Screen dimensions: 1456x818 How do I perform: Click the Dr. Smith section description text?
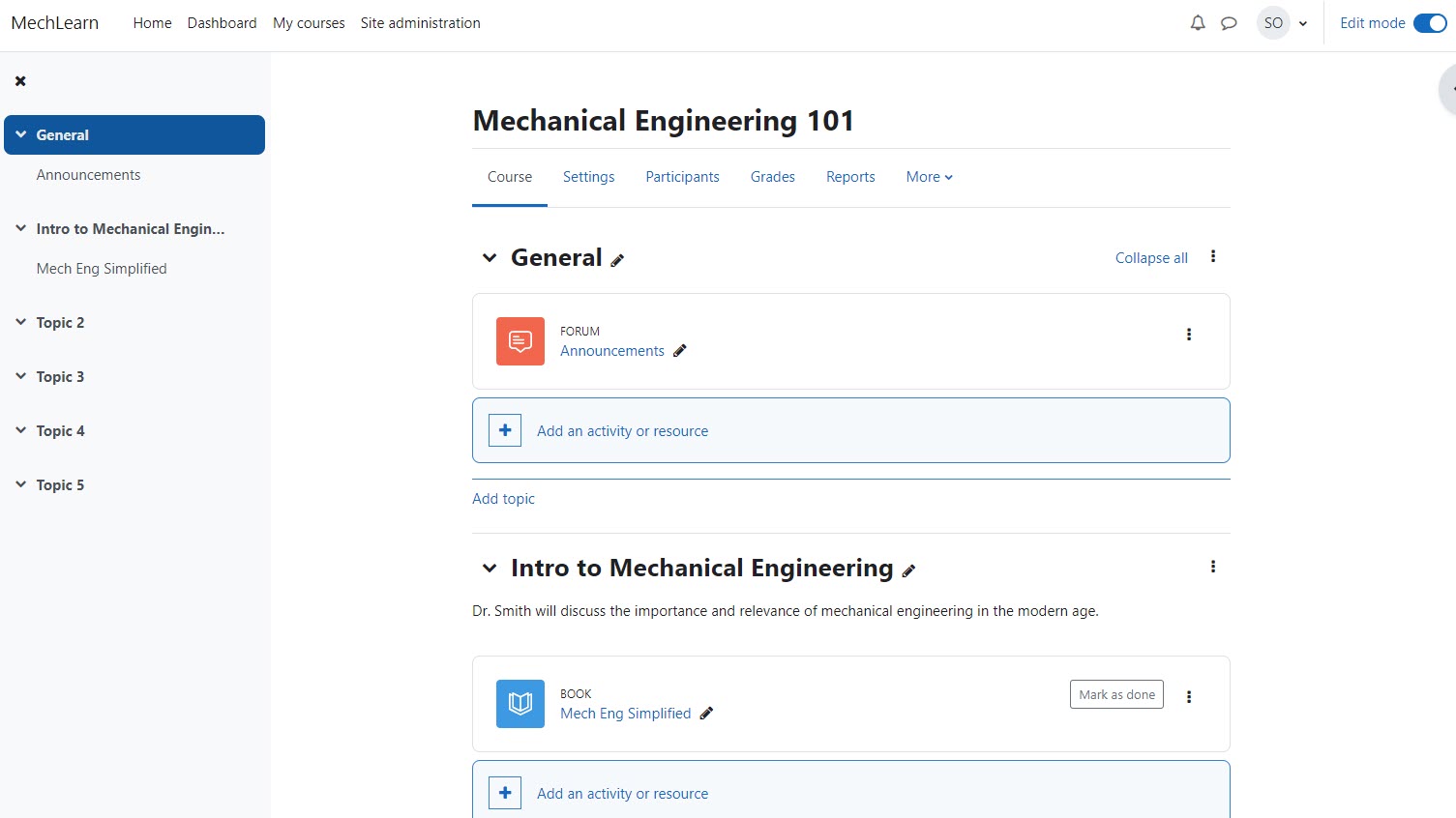(786, 611)
